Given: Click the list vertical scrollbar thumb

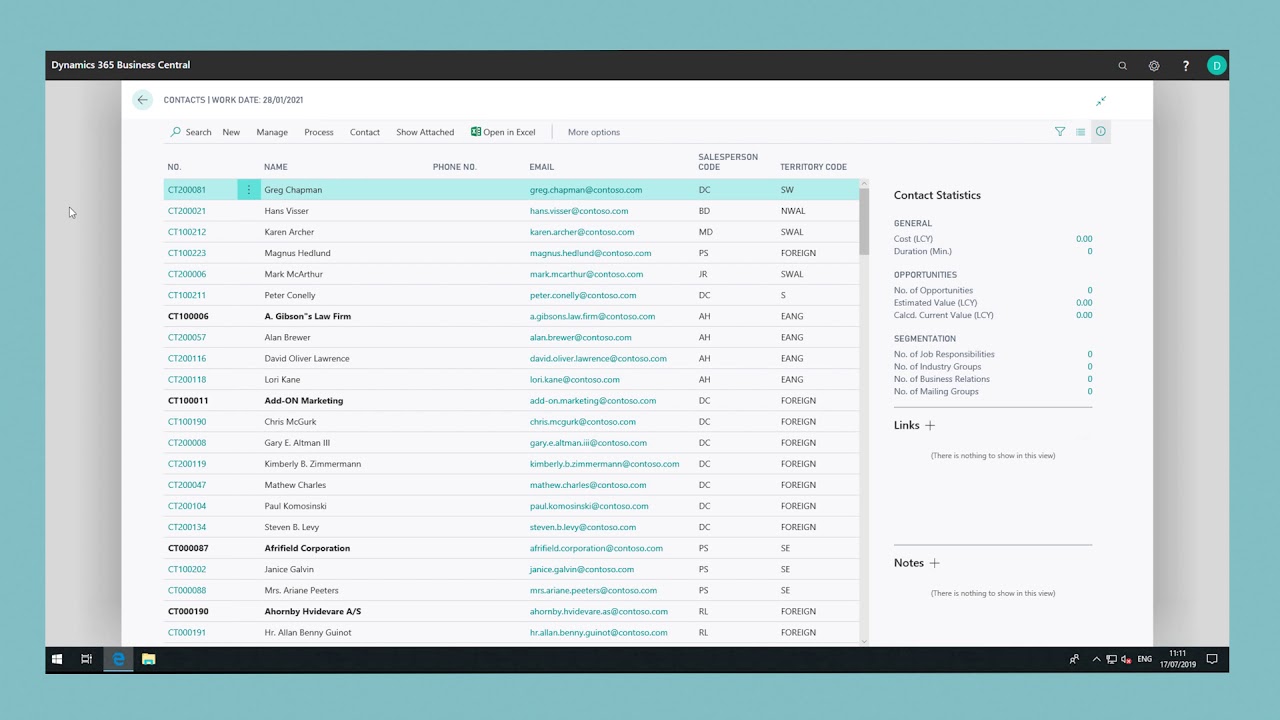Looking at the screenshot, I should click(x=864, y=224).
